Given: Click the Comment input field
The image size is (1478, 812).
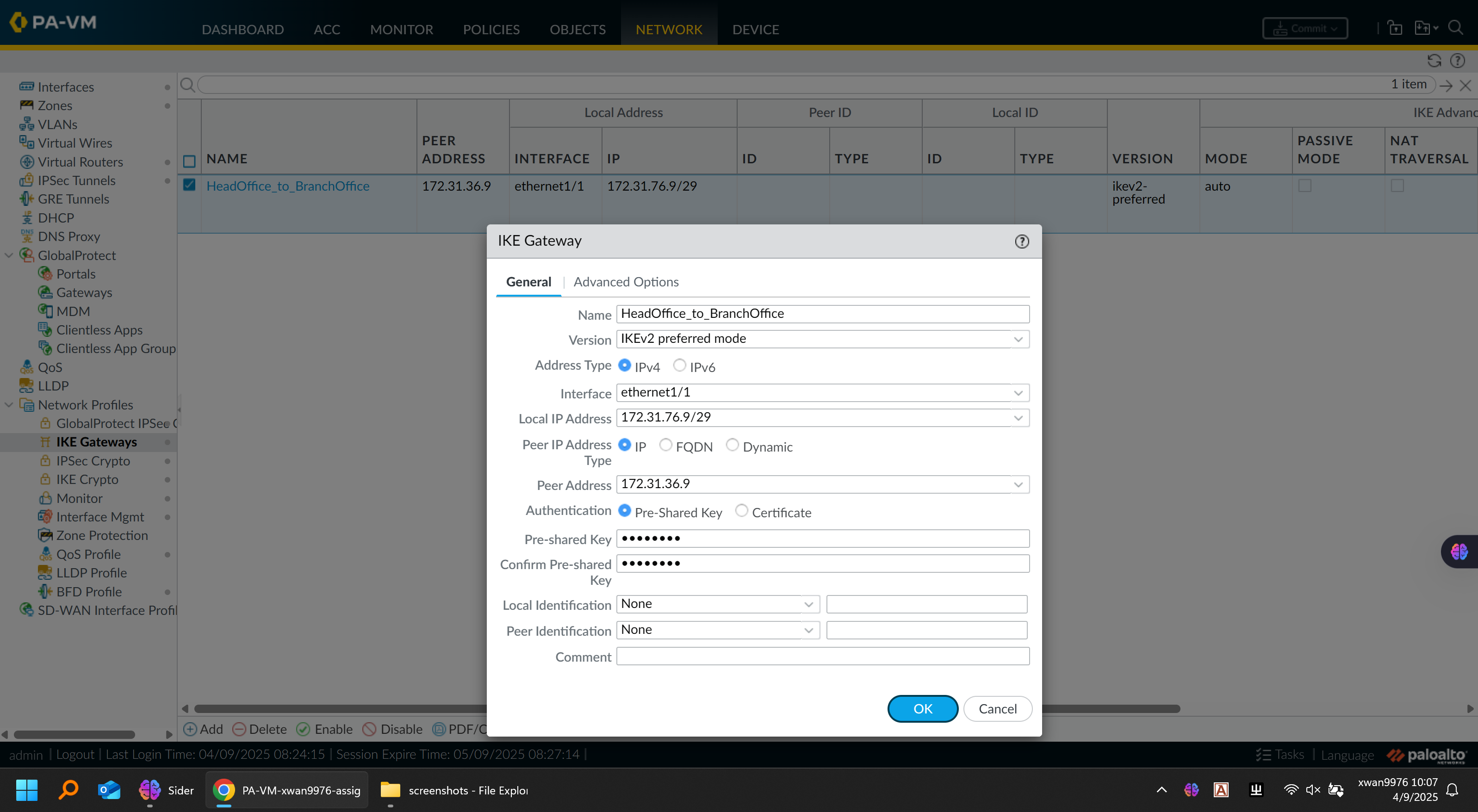Looking at the screenshot, I should coord(822,657).
